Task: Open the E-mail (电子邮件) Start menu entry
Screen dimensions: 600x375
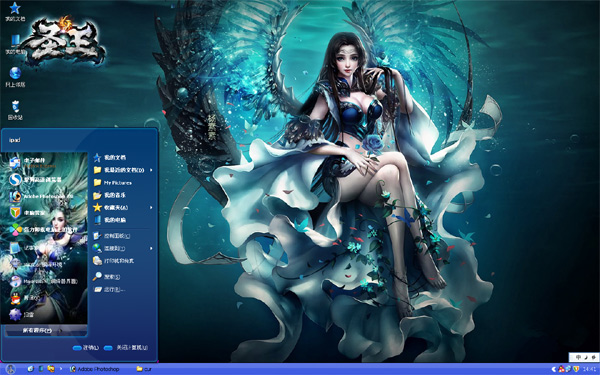Action: [x=44, y=163]
